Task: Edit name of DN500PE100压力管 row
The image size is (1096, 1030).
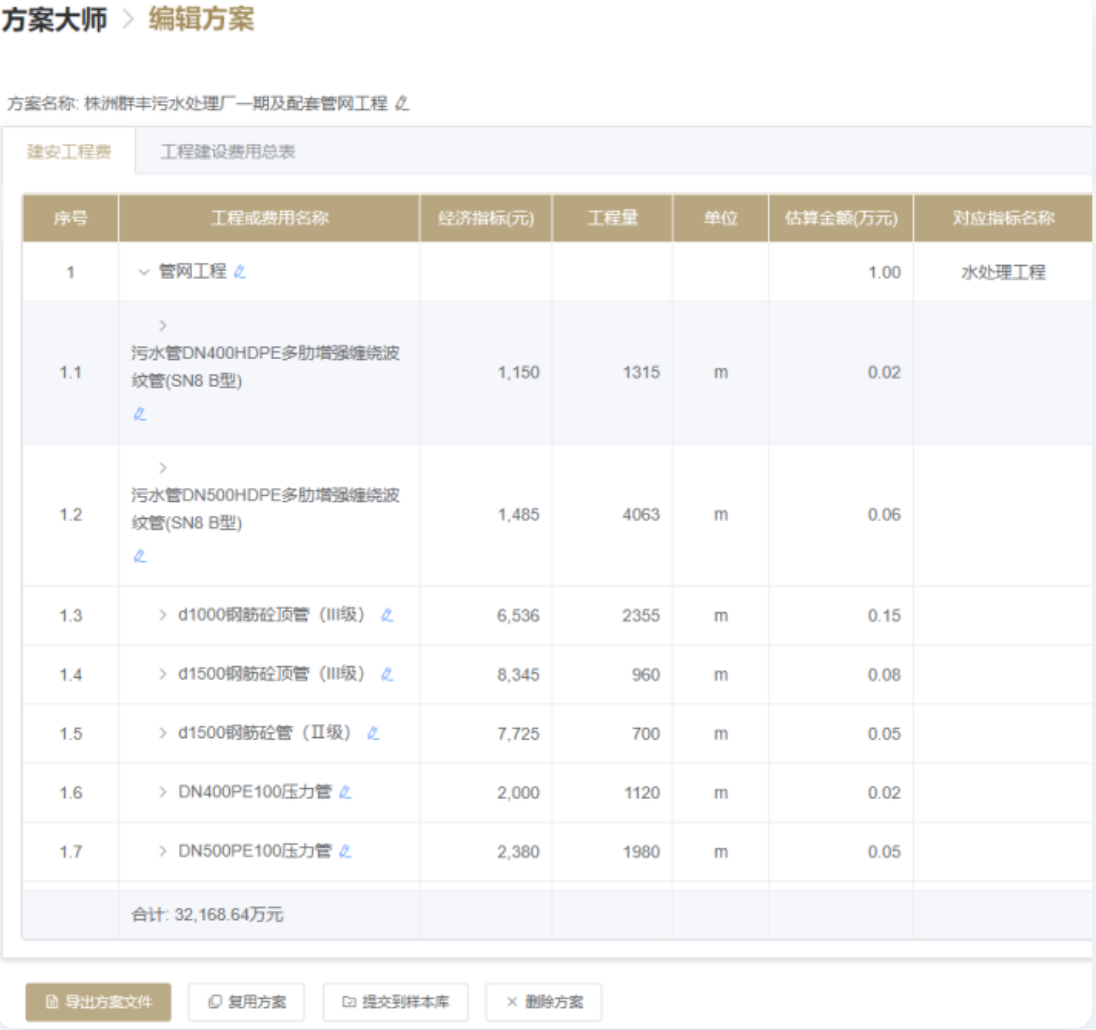Action: (345, 851)
